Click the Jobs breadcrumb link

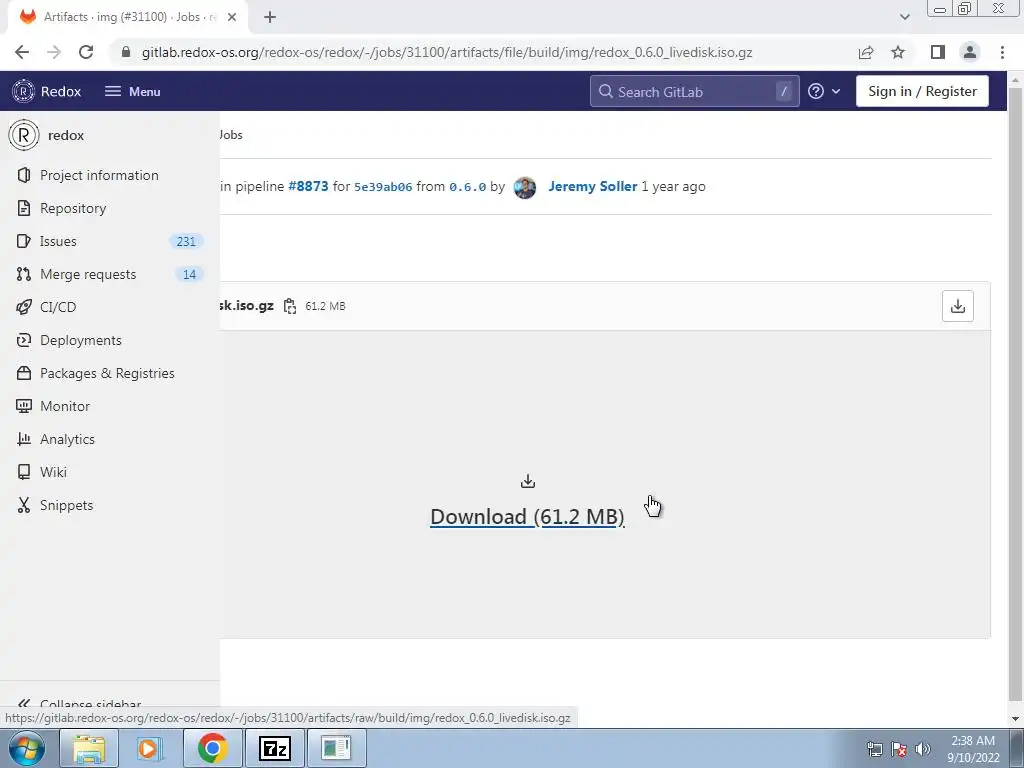[231, 135]
